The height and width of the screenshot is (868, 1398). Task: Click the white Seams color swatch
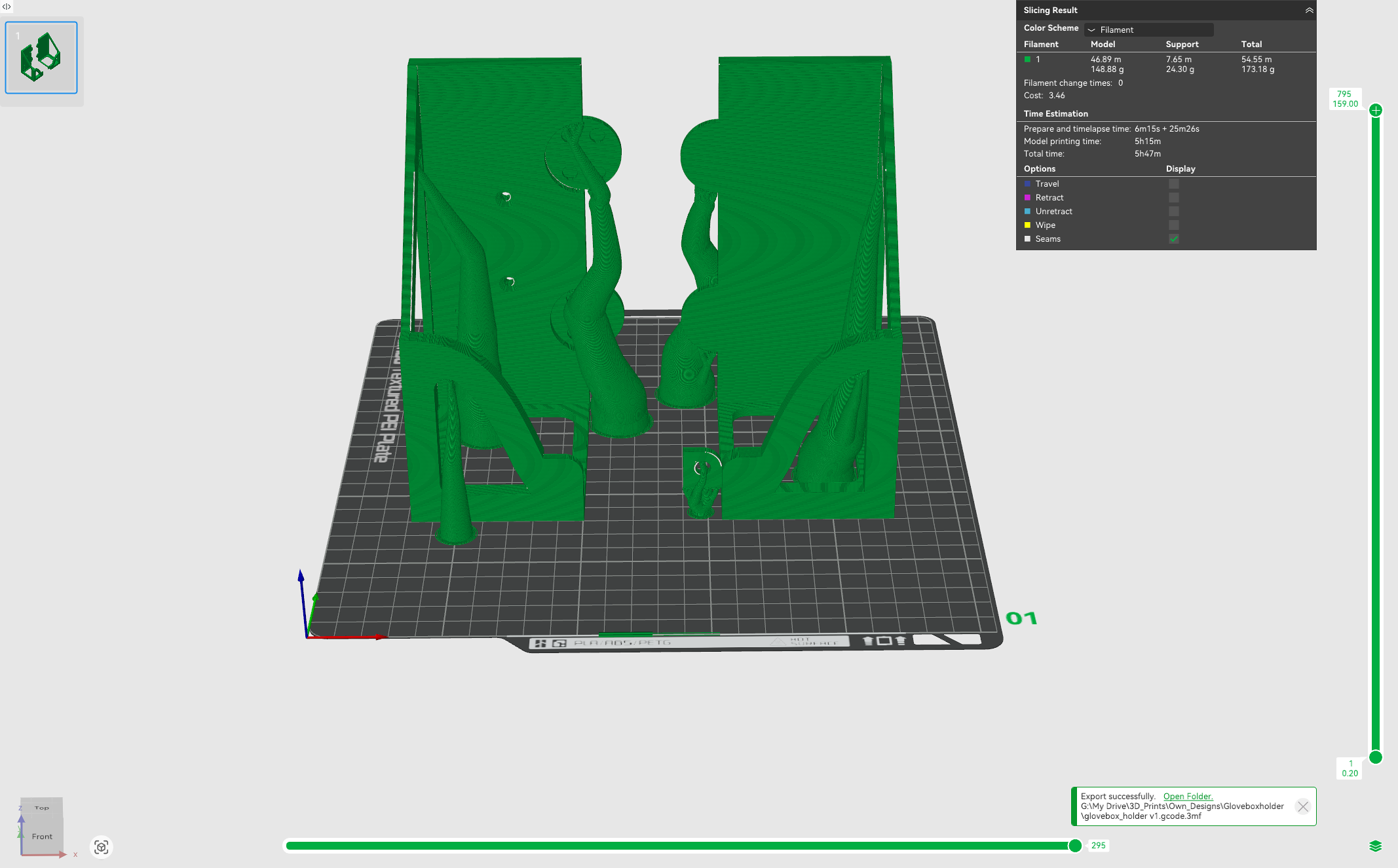coord(1027,239)
